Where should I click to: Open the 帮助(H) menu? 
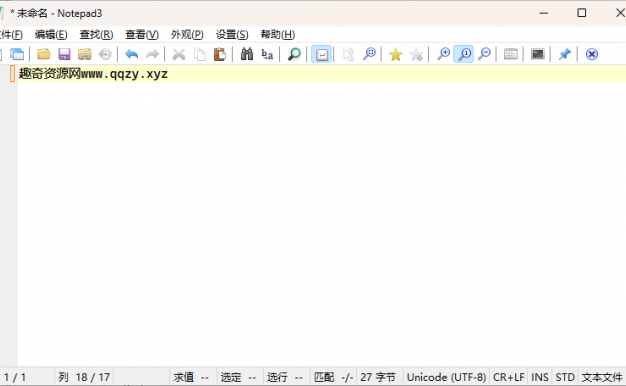tap(278, 35)
